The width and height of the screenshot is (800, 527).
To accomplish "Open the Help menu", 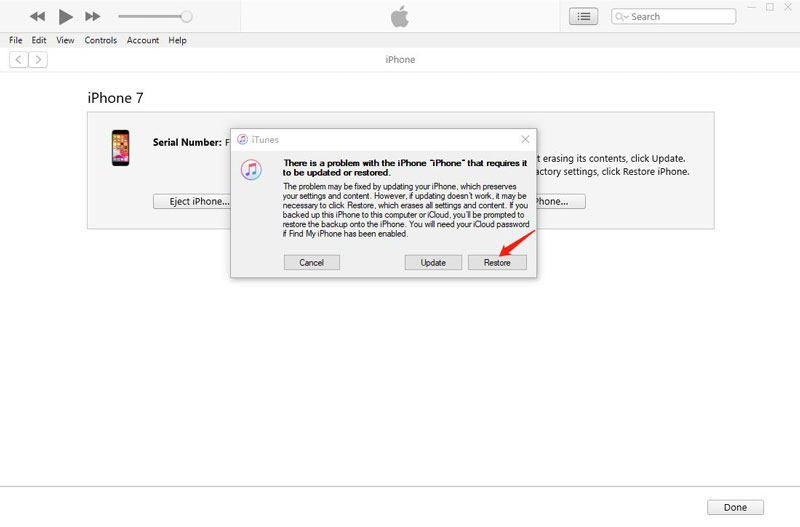I will click(177, 41).
